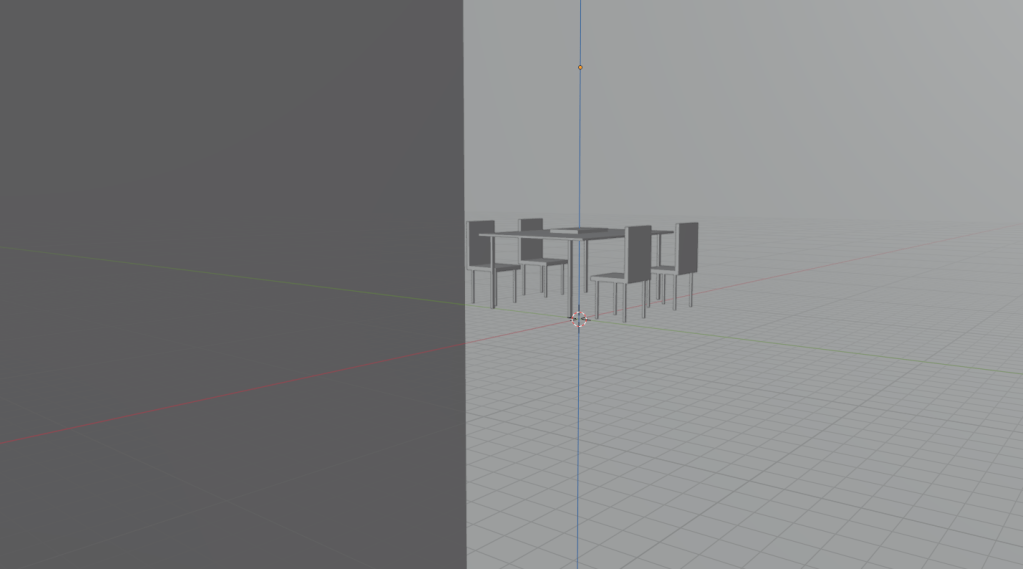Click the empty grid floor in the lower right
Screen dimensions: 1023x569
(x=850, y=480)
